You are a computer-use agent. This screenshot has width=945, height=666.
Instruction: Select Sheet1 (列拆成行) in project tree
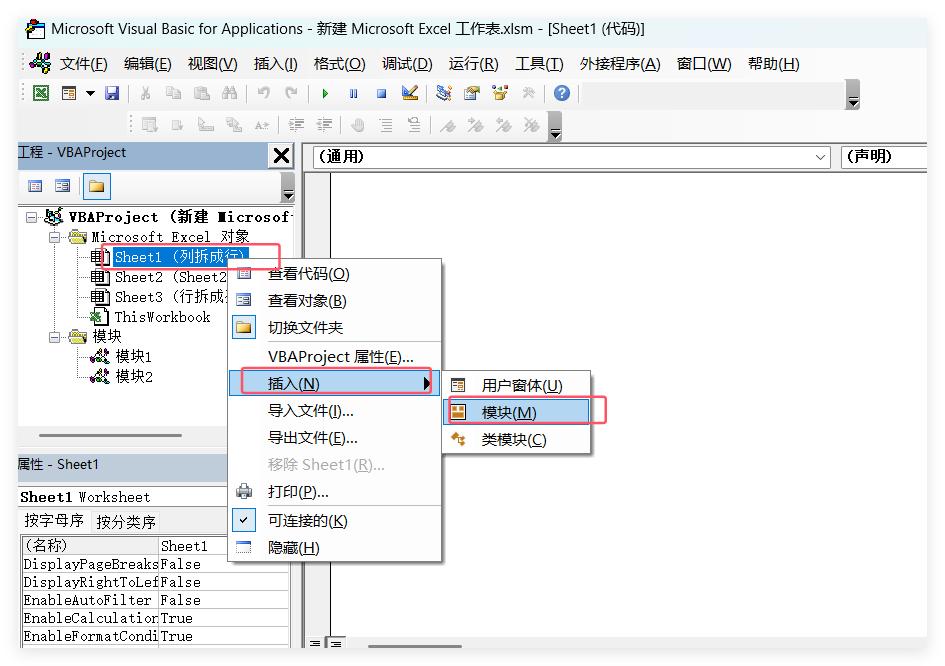179,257
